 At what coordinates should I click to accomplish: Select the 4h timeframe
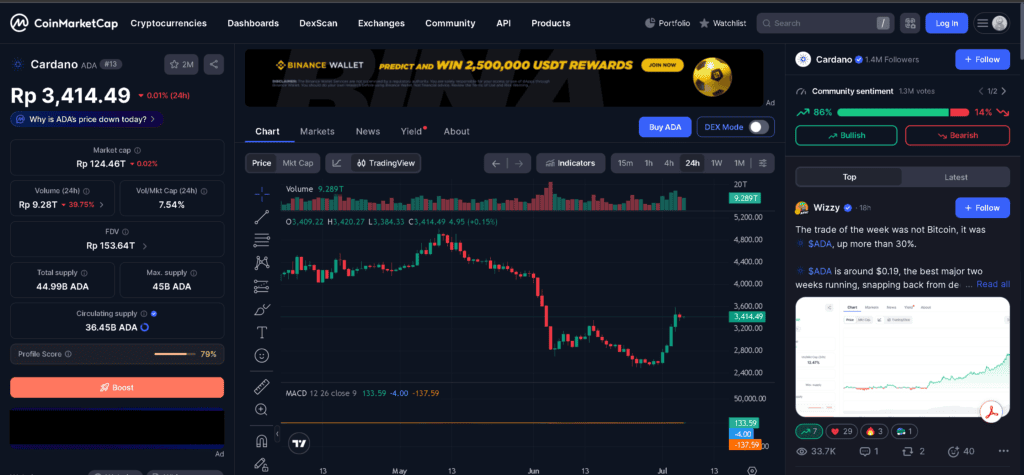(669, 163)
